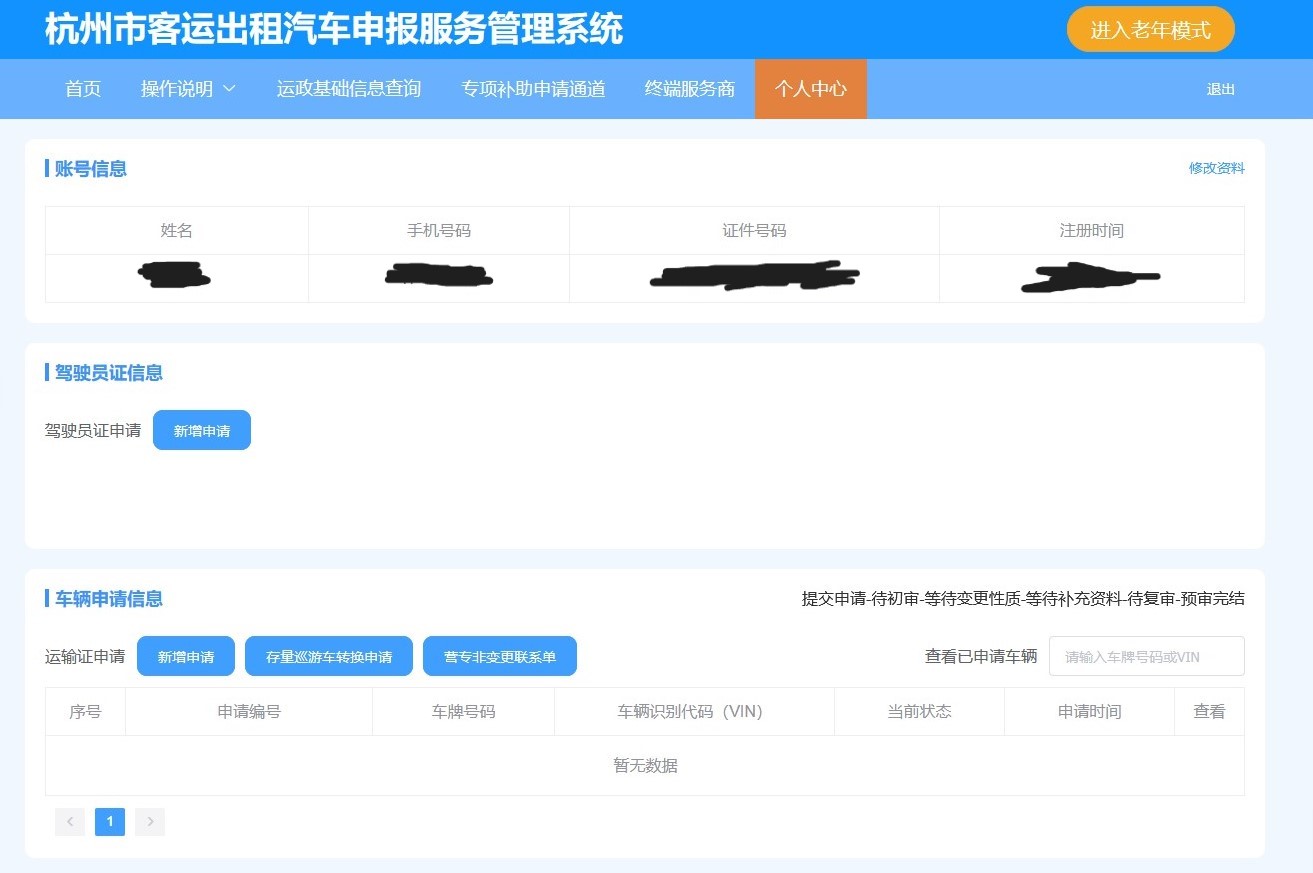
Task: Click the 申请时间 column header
Action: [1089, 712]
